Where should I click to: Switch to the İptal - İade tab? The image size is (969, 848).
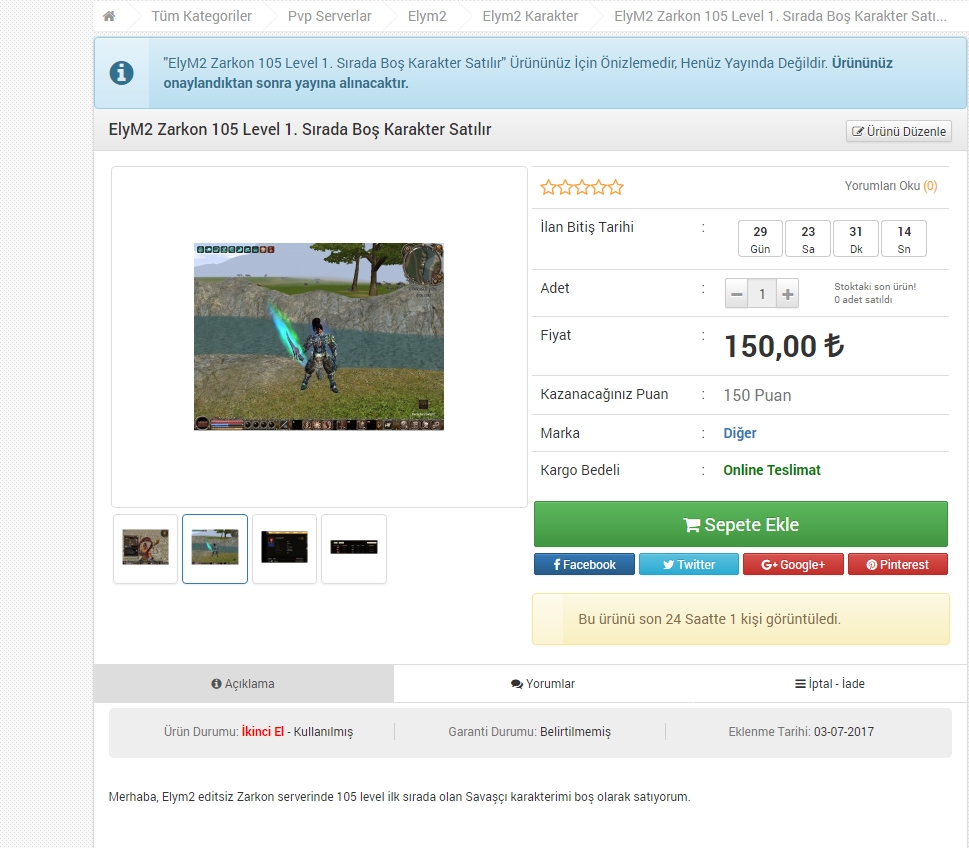click(830, 684)
